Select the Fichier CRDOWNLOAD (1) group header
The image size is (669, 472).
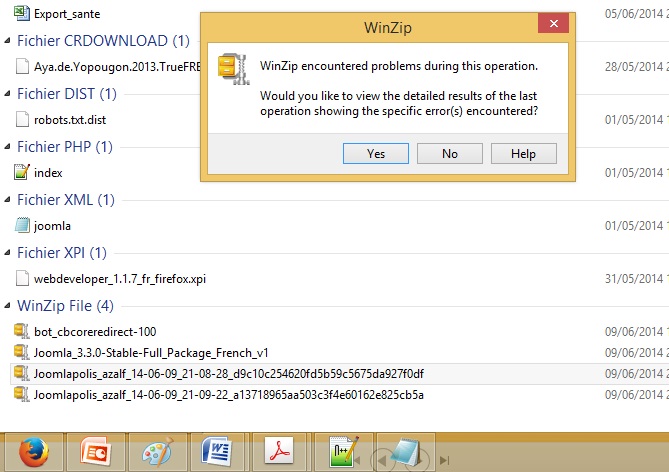(103, 41)
